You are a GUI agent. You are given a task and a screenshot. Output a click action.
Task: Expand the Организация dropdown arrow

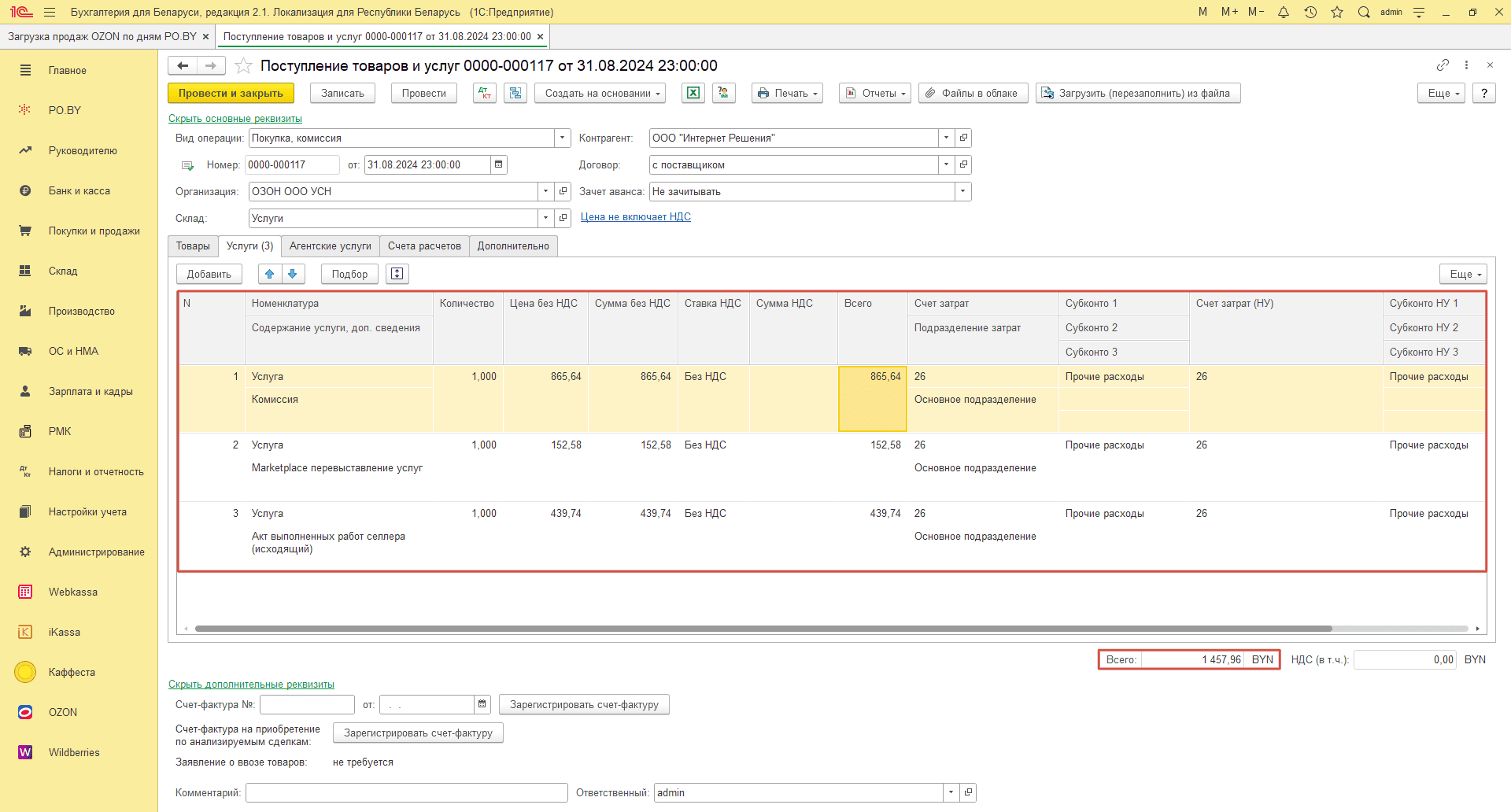coord(546,191)
